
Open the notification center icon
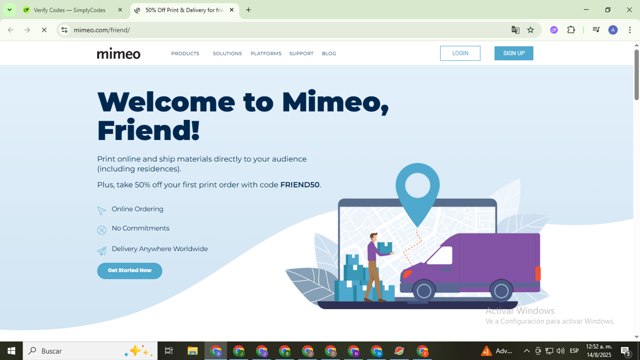click(x=626, y=351)
